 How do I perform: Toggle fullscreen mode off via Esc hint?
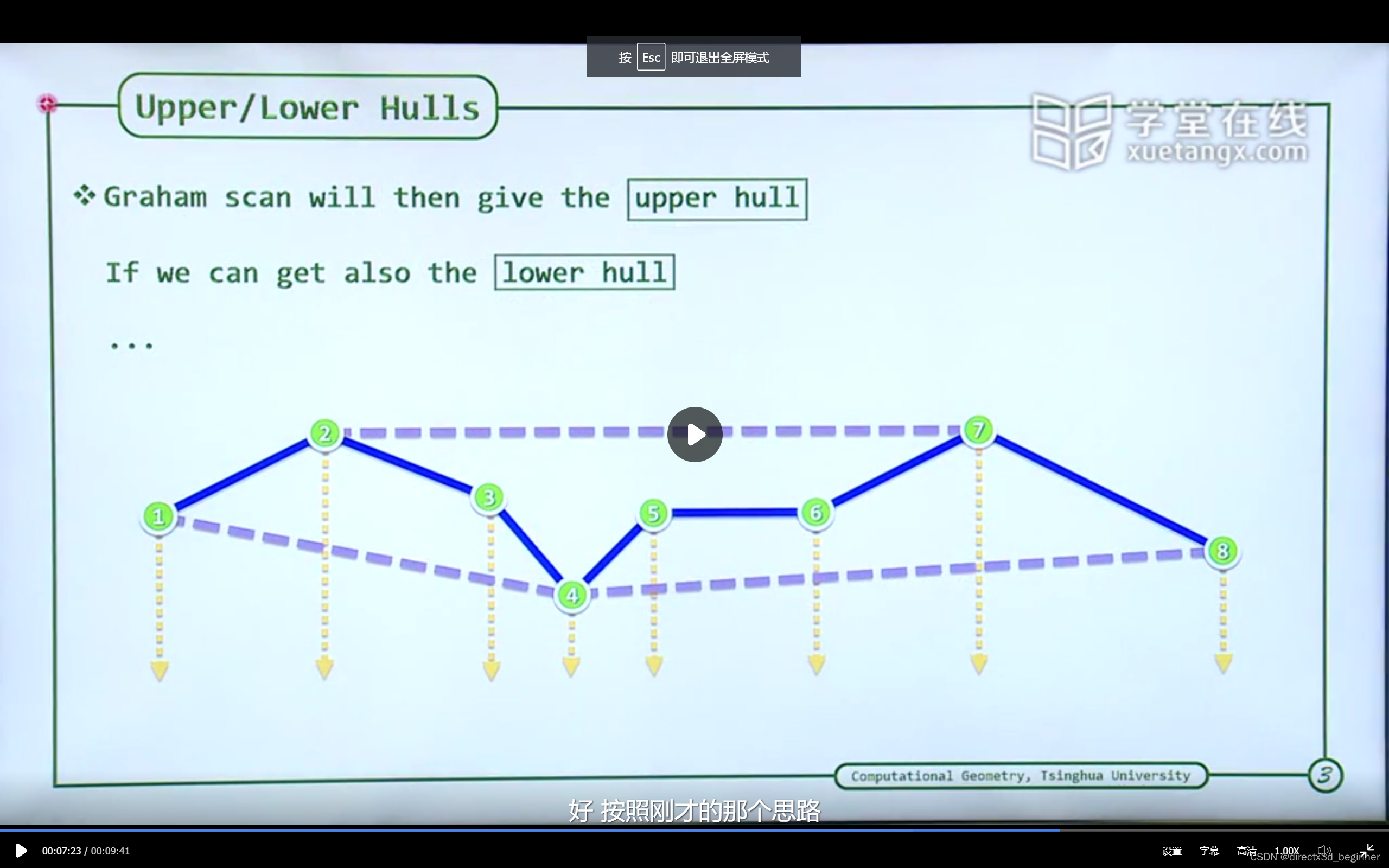point(652,57)
